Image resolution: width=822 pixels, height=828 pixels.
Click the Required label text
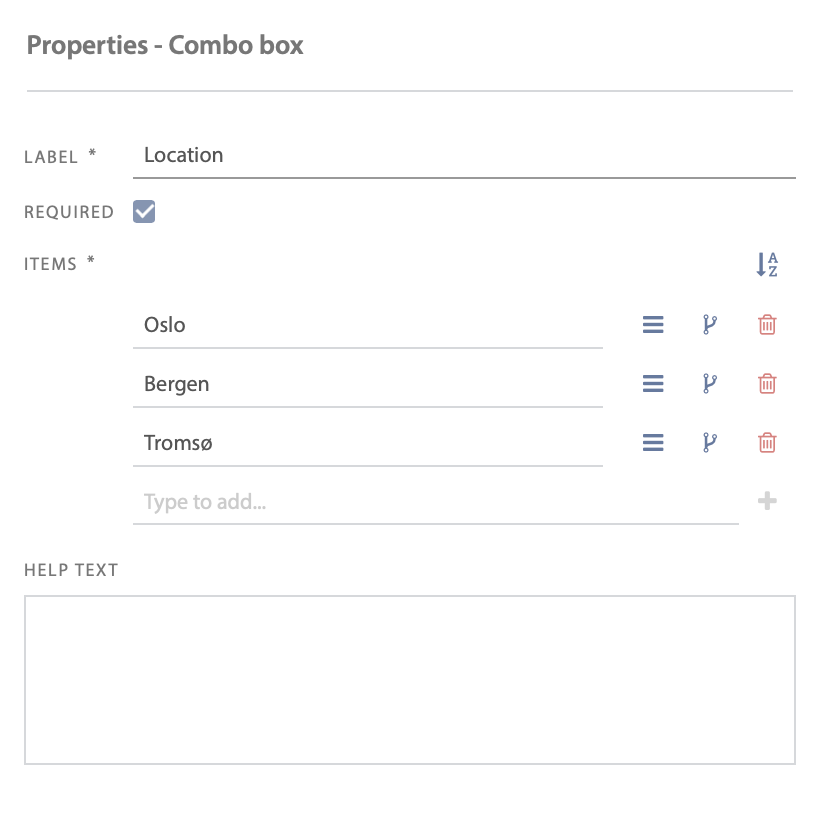click(69, 212)
